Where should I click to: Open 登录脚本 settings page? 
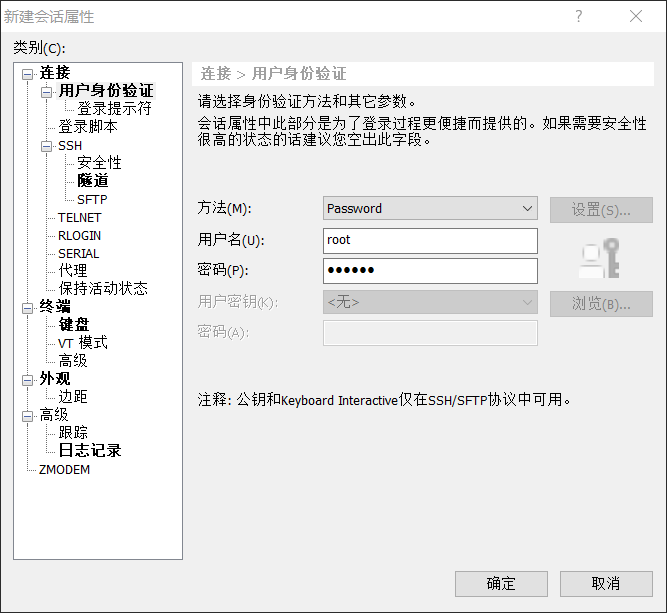coord(88,126)
